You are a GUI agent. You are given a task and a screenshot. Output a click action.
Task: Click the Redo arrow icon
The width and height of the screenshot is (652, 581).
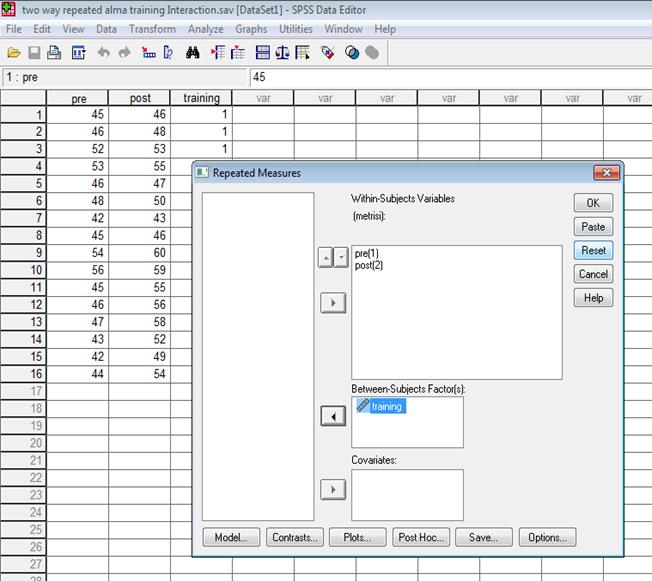pyautogui.click(x=124, y=53)
